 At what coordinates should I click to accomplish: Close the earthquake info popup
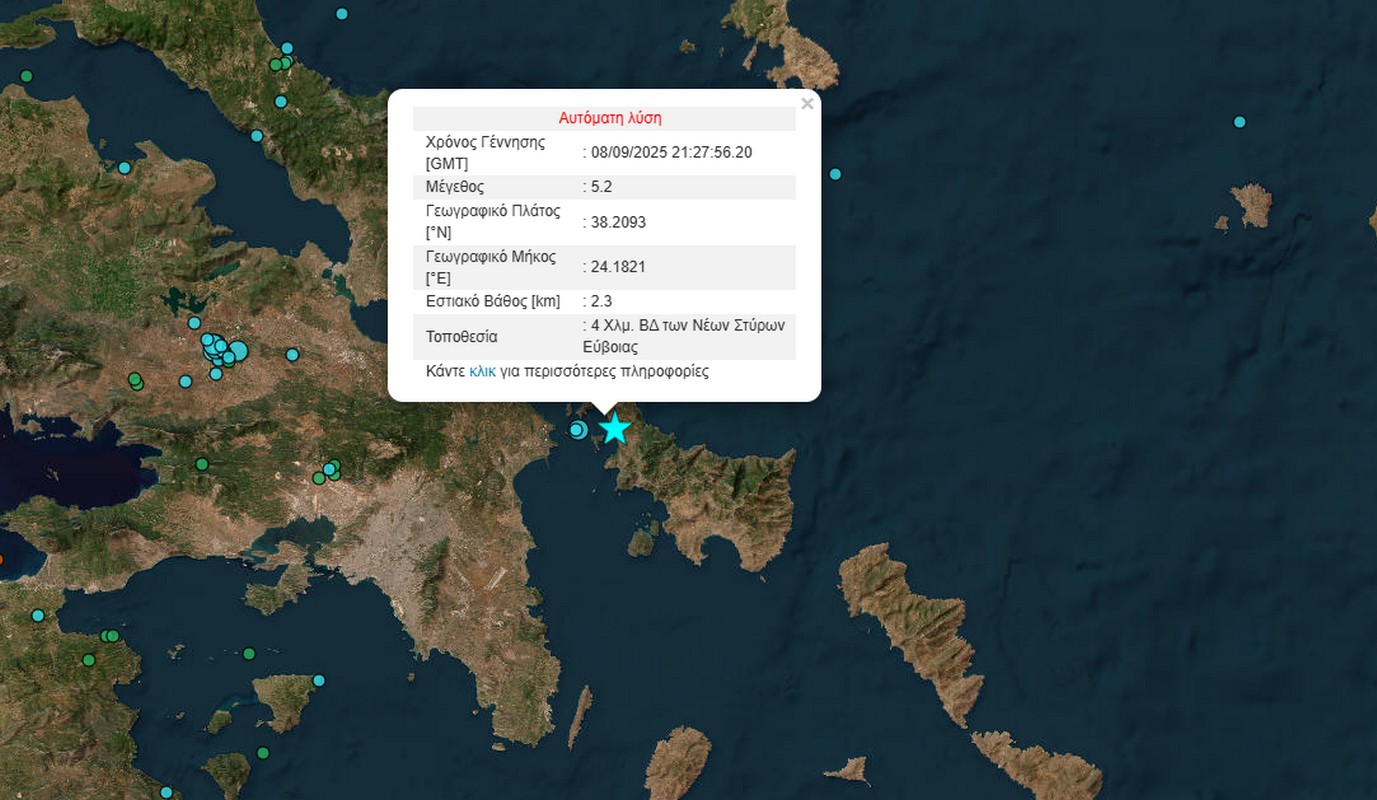pyautogui.click(x=807, y=104)
